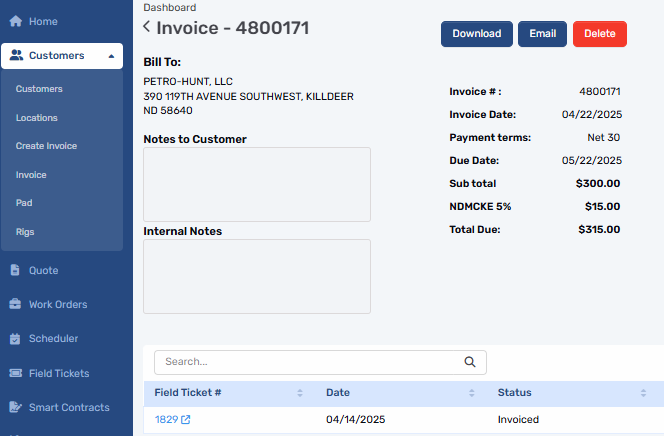Sort by Date column arrows
This screenshot has height=436, width=664.
471,393
